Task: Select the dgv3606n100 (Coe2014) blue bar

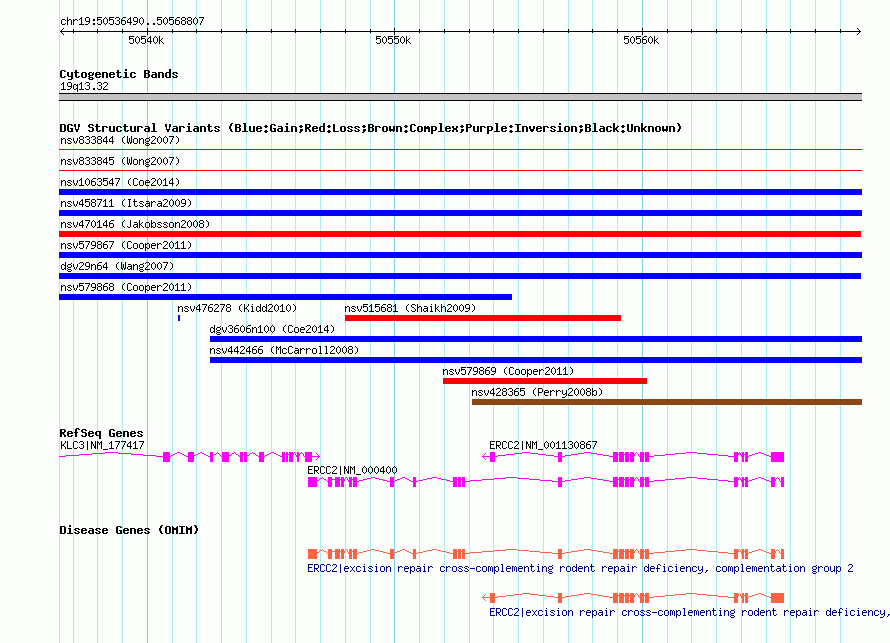Action: (536, 339)
